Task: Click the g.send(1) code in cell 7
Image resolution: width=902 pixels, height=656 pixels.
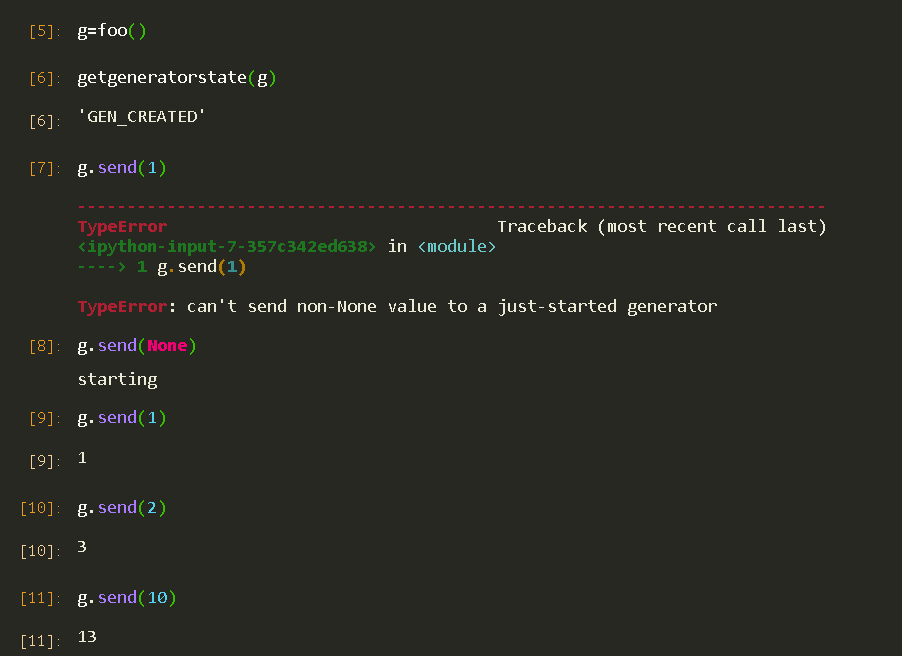Action: point(122,168)
